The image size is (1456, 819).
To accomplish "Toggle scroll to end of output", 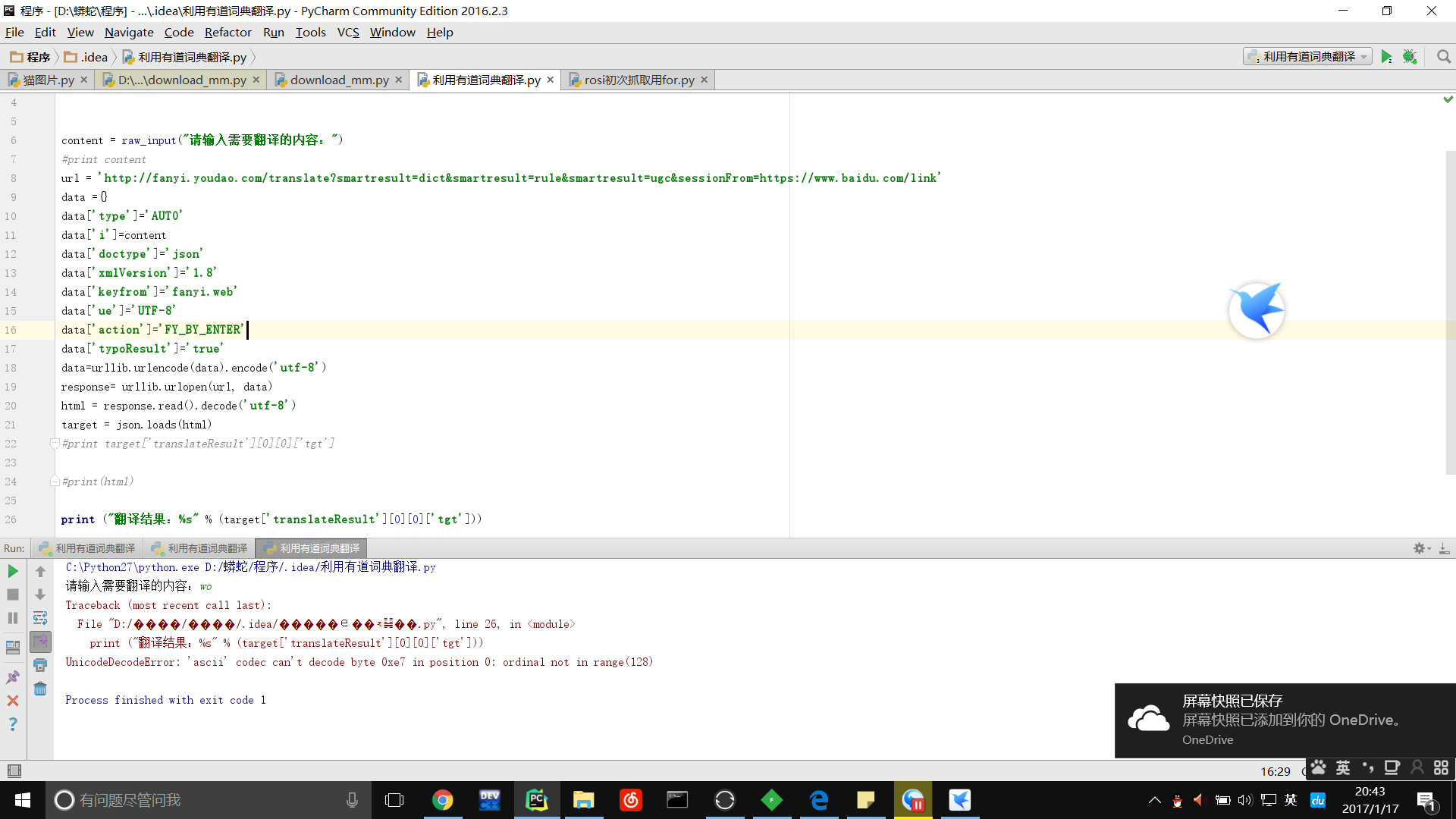I will [x=40, y=642].
